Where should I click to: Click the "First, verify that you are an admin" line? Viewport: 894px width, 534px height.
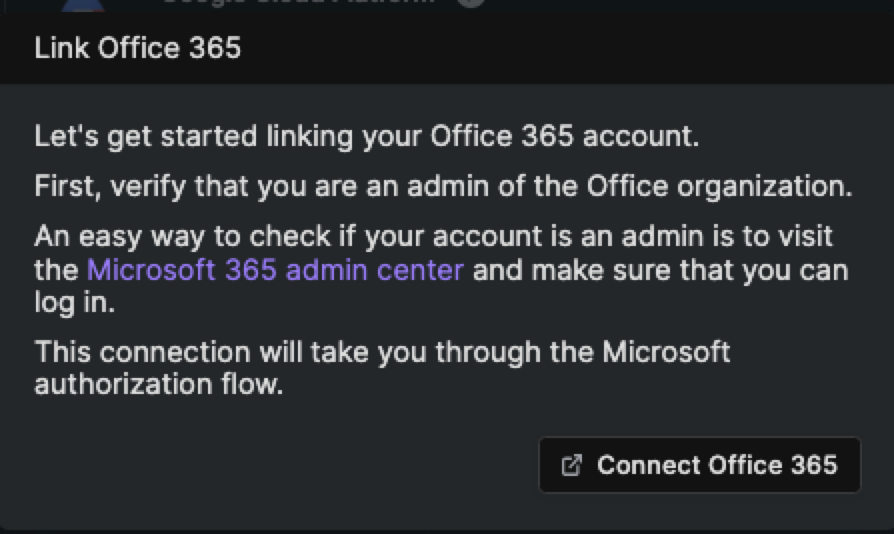coord(444,186)
